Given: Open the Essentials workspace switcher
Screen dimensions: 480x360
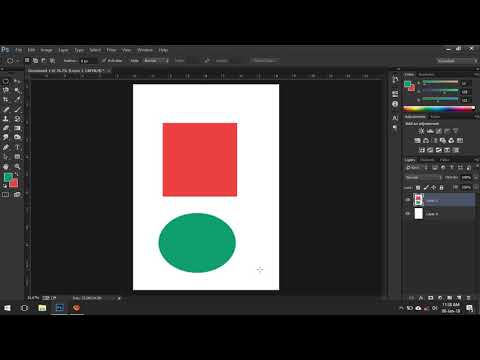Looking at the screenshot, I should [x=457, y=61].
